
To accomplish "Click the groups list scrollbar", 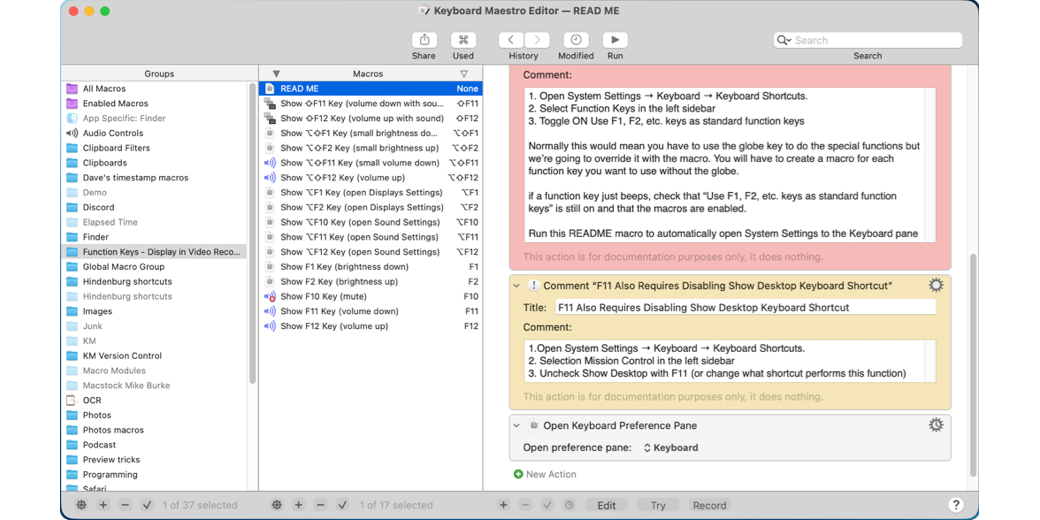I will tap(252, 232).
